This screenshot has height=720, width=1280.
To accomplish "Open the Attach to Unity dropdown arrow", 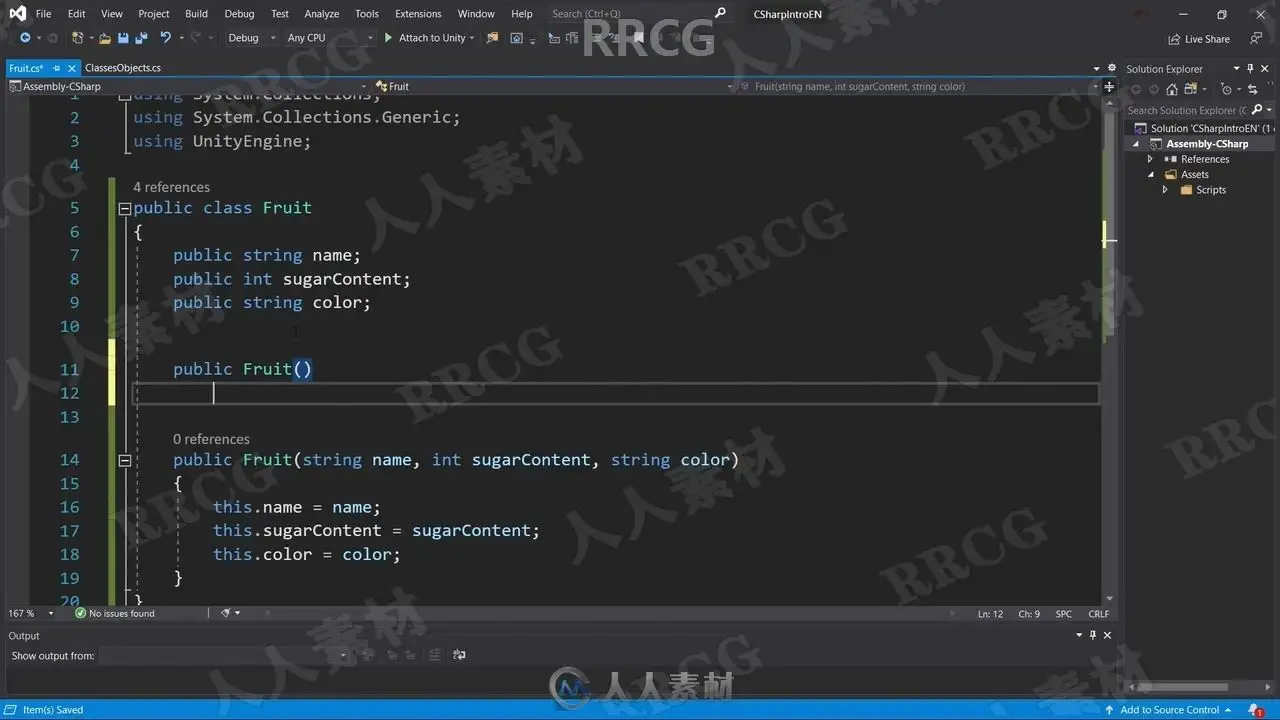I will point(472,38).
